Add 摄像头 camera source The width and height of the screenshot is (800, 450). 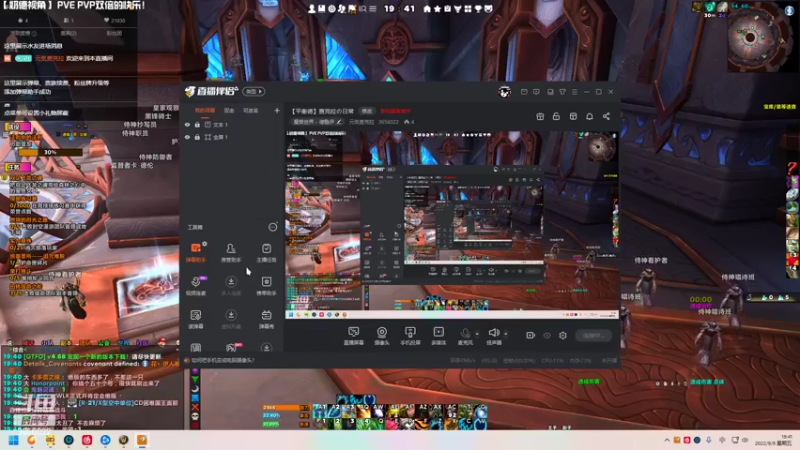click(382, 336)
